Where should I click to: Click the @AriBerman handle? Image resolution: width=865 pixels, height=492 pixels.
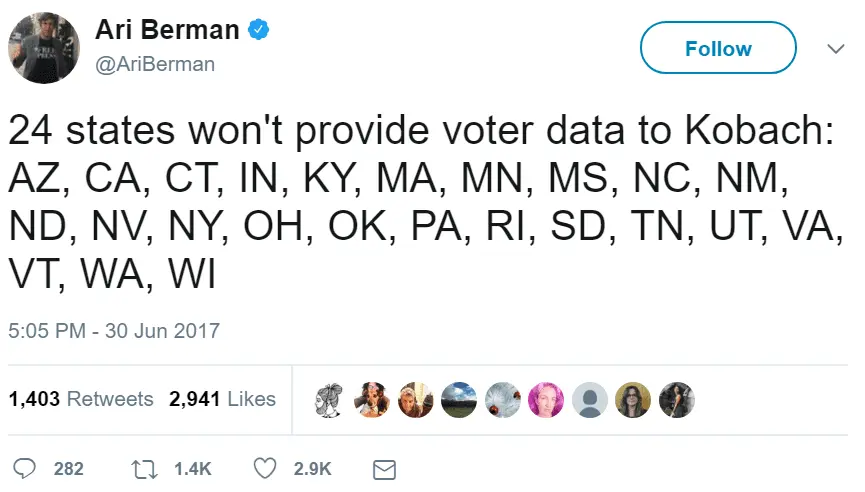155,63
